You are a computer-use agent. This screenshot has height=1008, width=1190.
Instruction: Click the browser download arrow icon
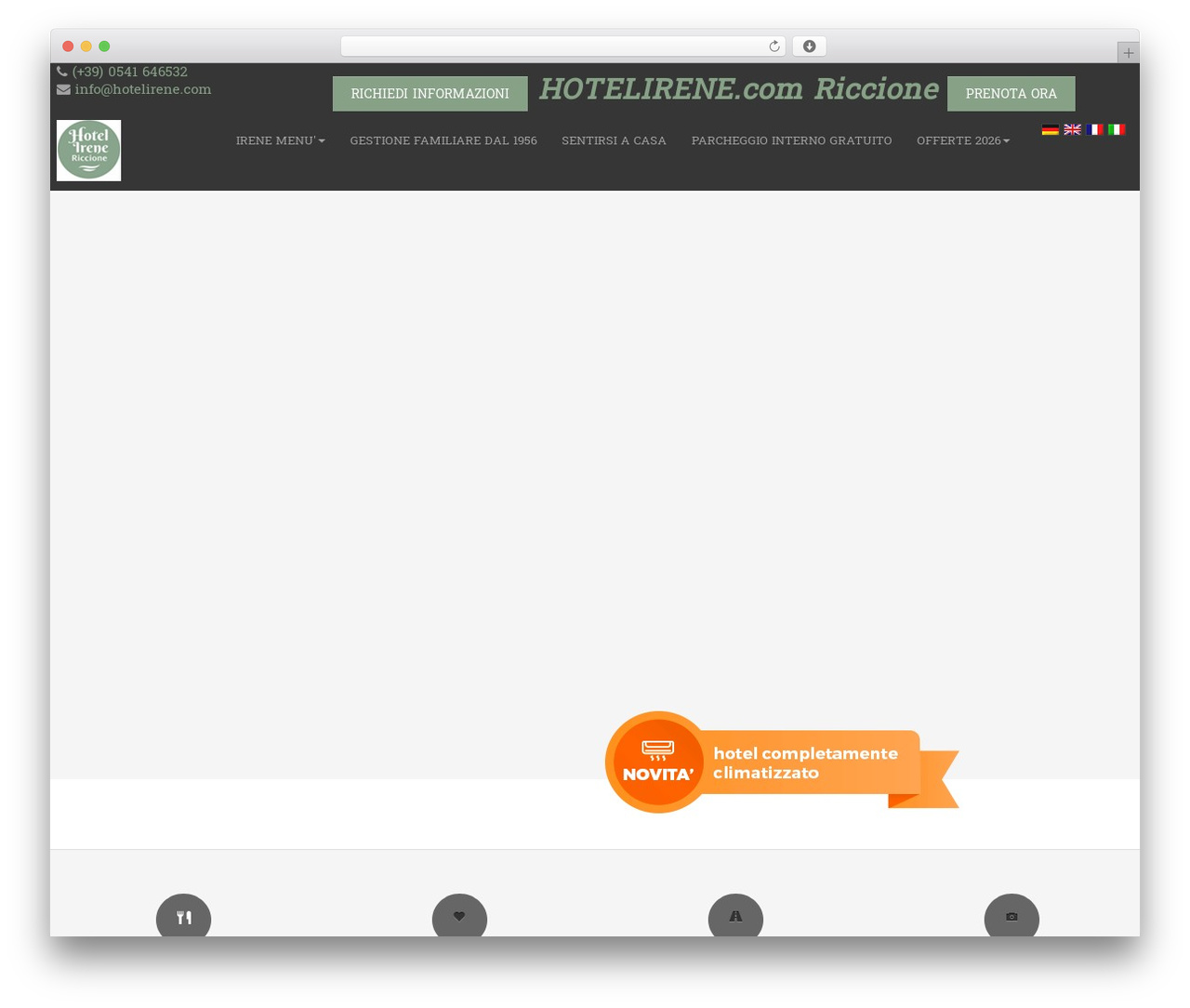[809, 46]
